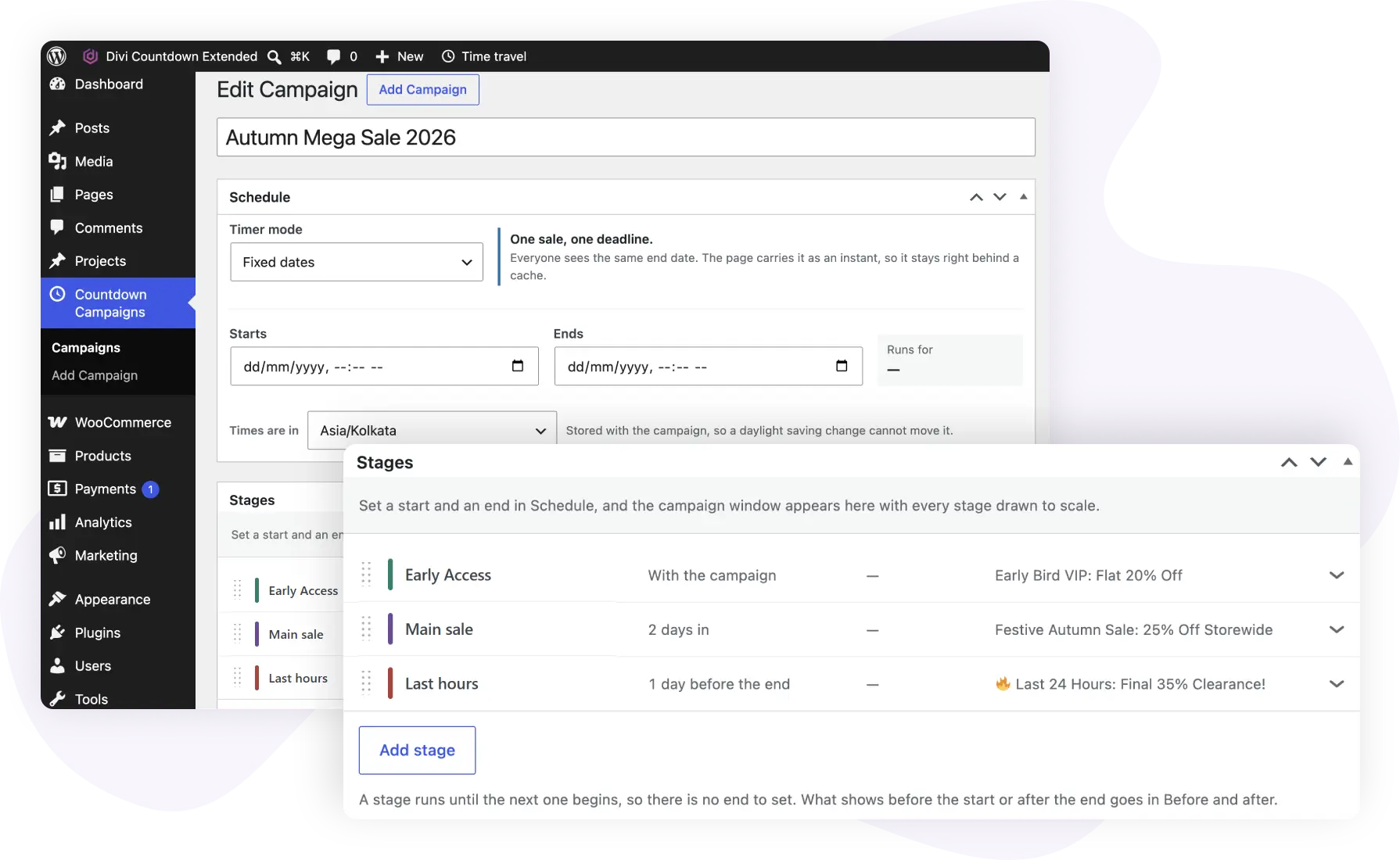The height and width of the screenshot is (860, 1400).
Task: Grab Early Access drag handle in overlay
Action: [x=366, y=574]
